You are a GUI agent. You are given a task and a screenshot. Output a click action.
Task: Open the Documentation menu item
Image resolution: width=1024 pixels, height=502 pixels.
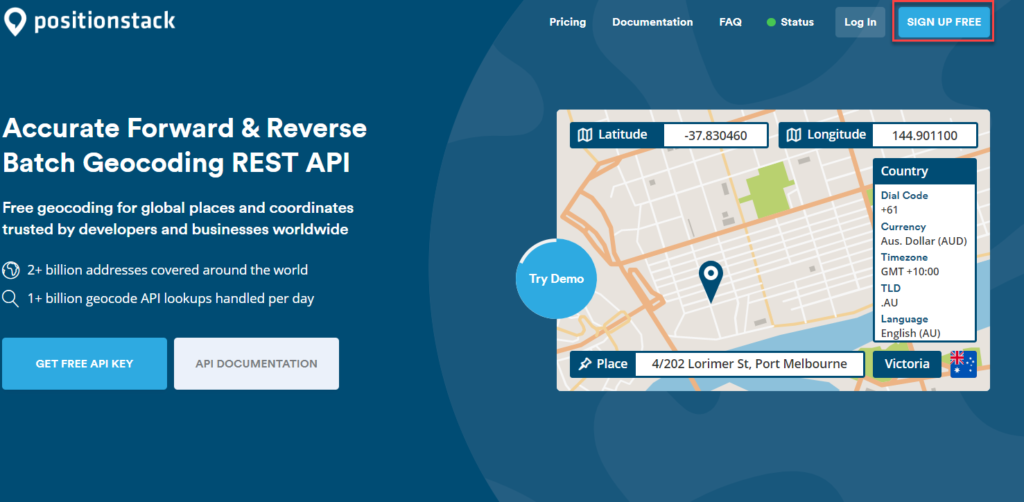652,22
